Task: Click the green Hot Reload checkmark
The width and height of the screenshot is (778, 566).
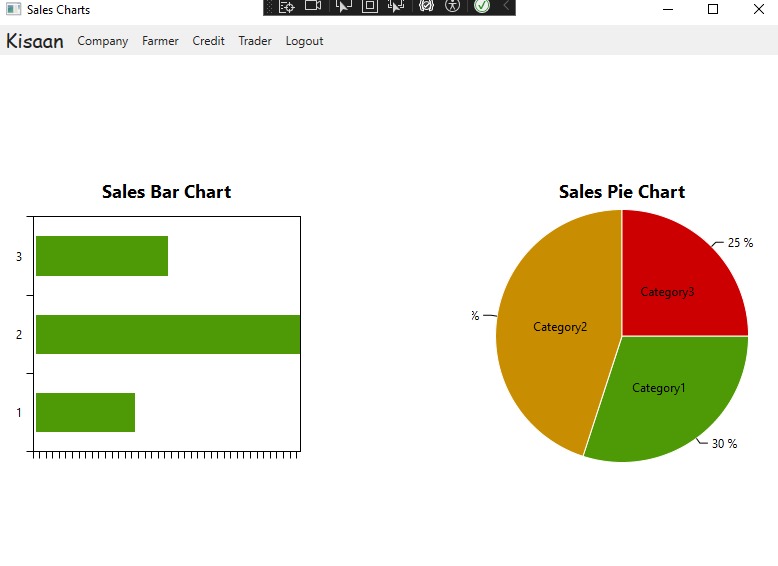Action: 482,6
